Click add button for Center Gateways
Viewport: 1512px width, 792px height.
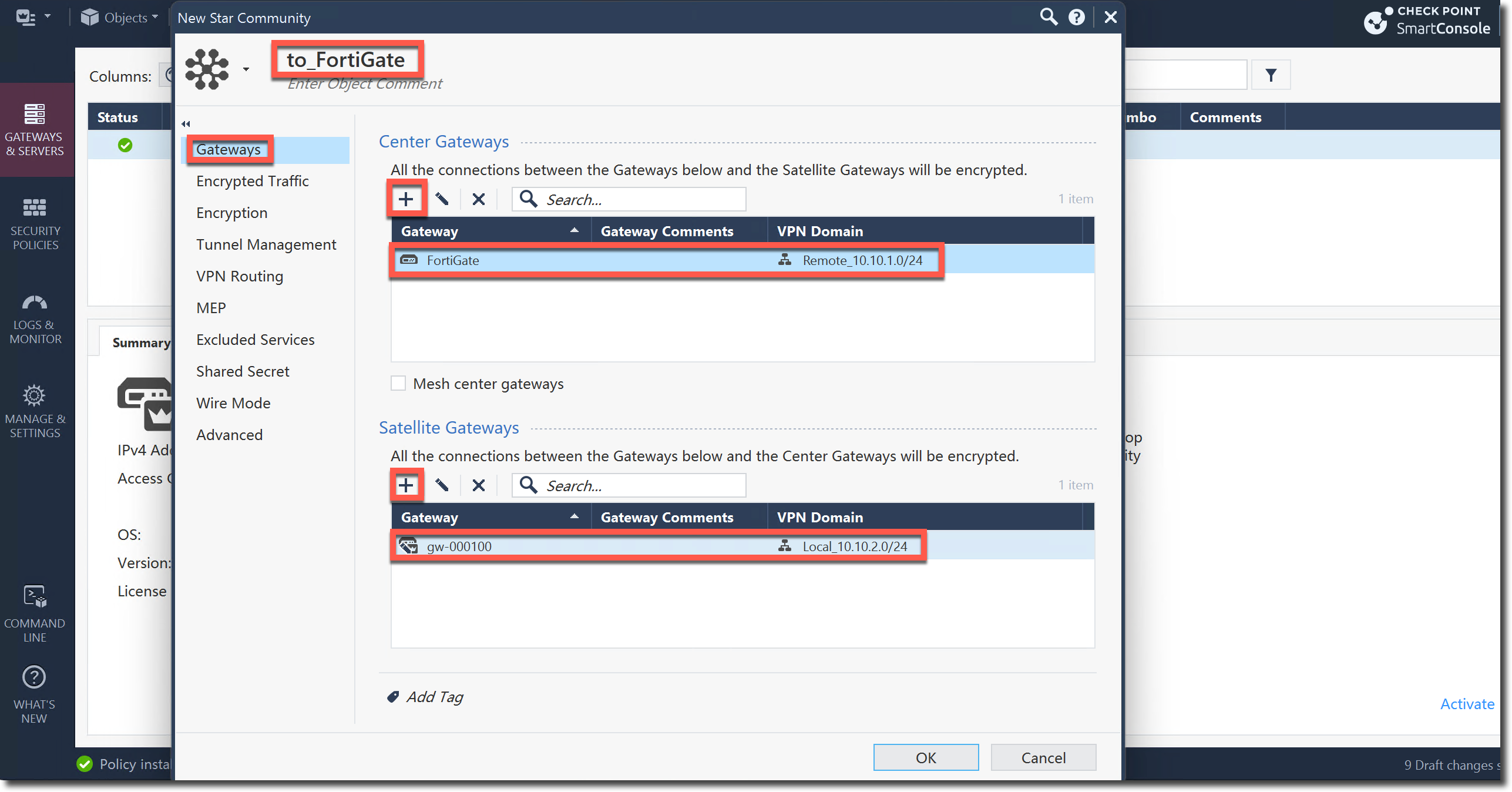[405, 199]
